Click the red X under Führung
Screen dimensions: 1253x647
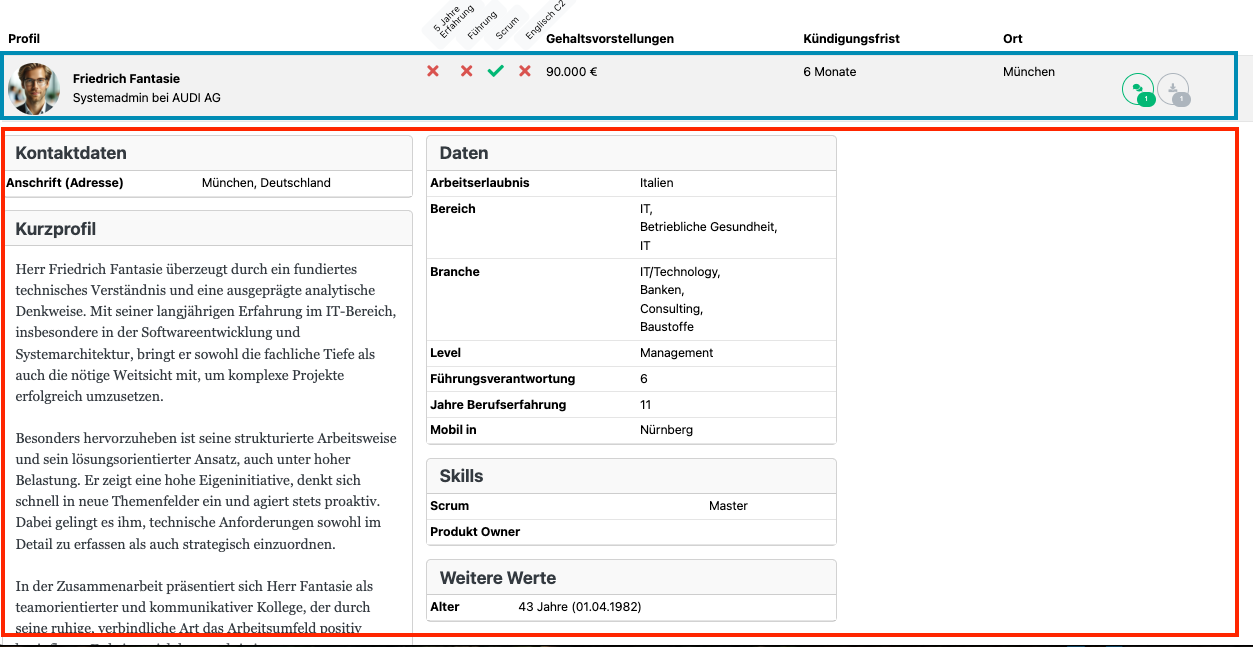466,72
